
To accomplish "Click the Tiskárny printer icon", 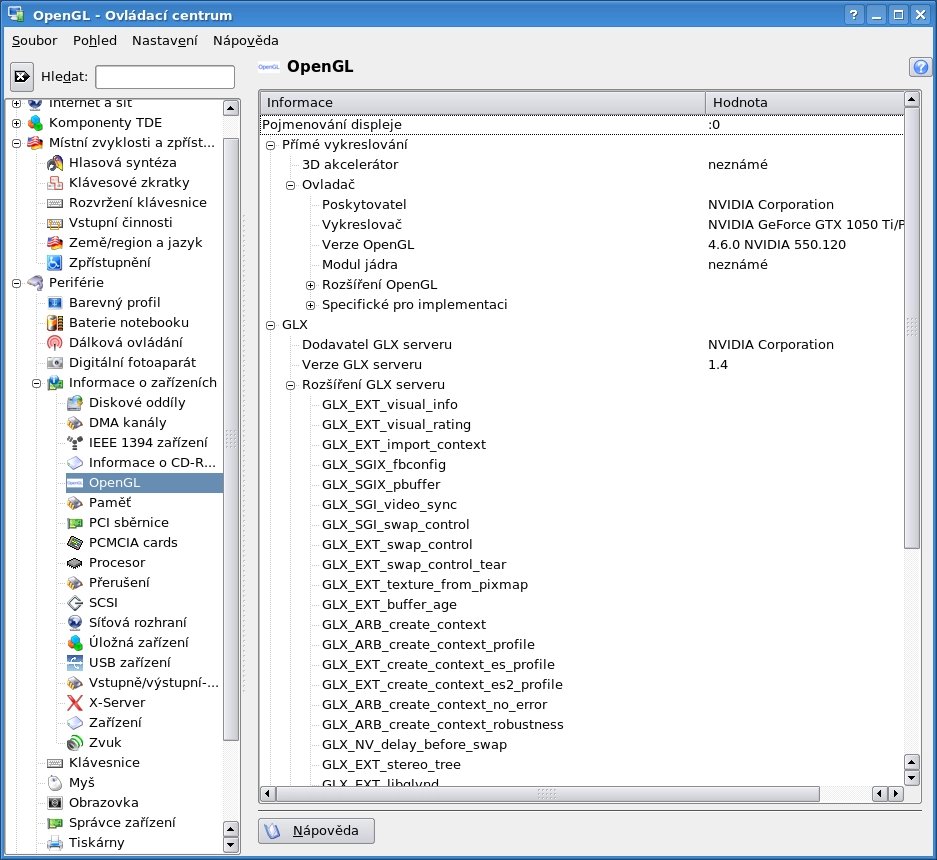I will [x=55, y=843].
